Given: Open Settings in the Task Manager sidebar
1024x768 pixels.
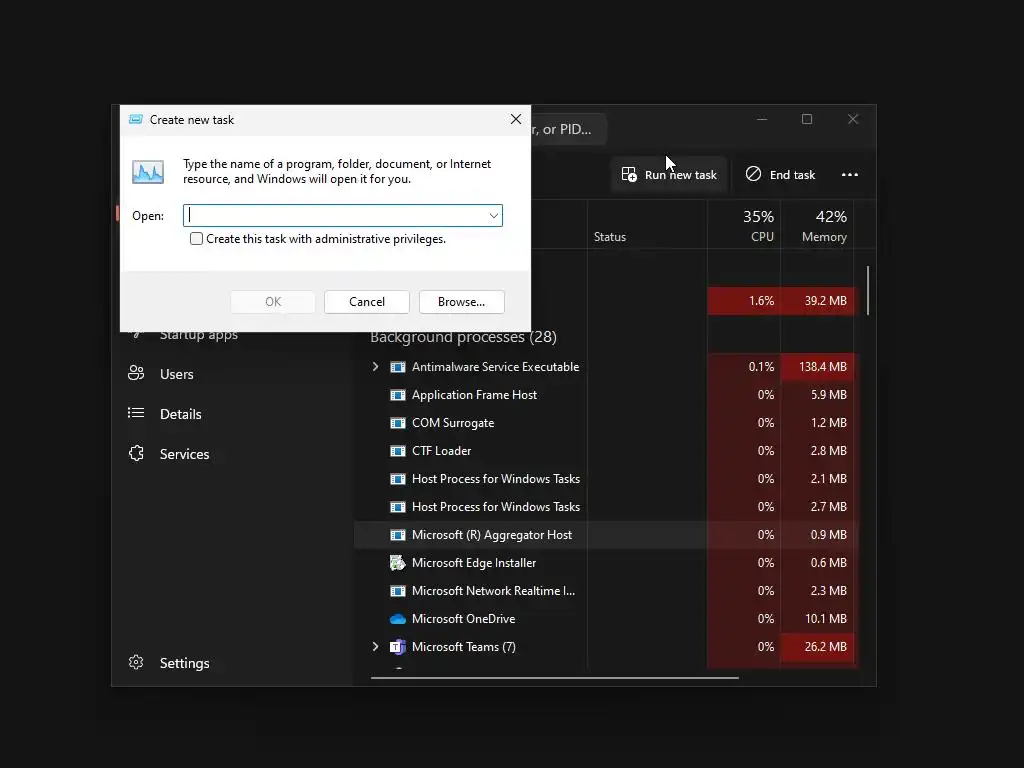Looking at the screenshot, I should [184, 663].
